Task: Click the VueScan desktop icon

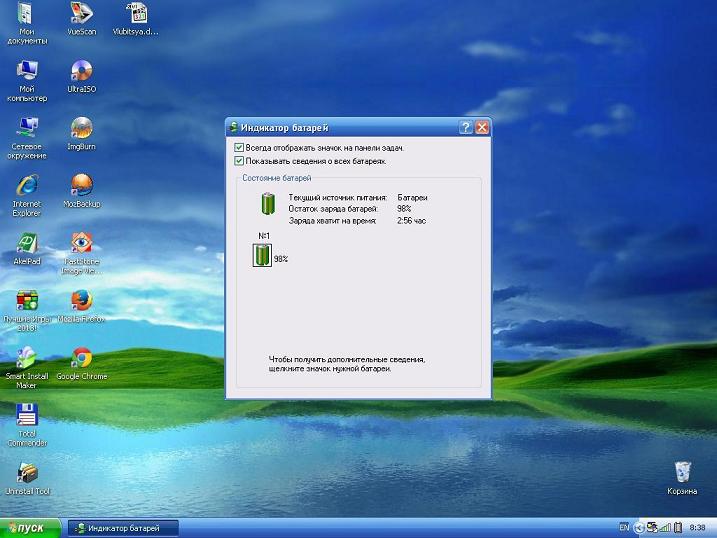Action: coord(81,14)
